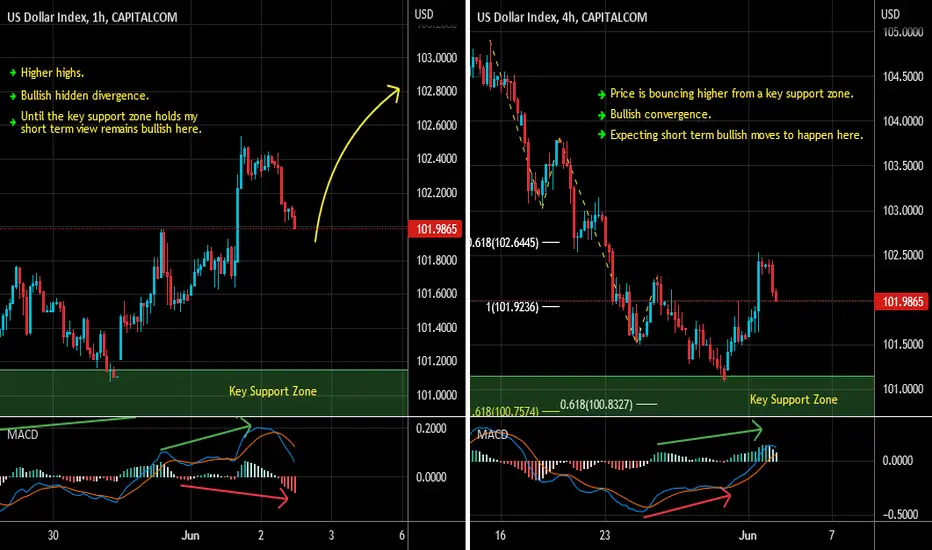Select the 'Bullish convergence.' annotation

660,114
